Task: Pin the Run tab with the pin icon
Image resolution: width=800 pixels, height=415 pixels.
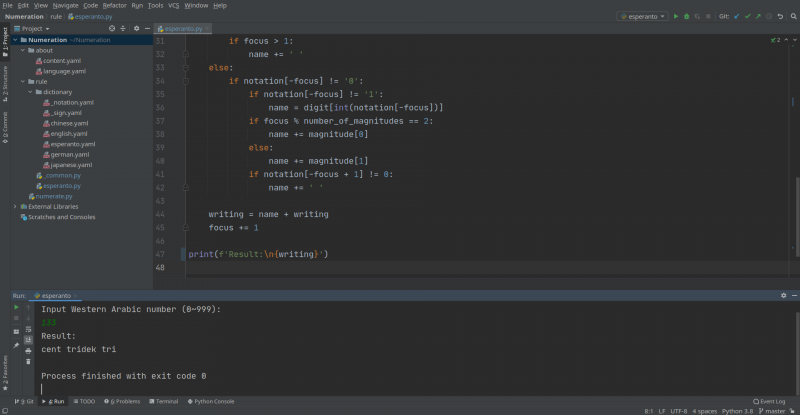Action: tap(16, 345)
